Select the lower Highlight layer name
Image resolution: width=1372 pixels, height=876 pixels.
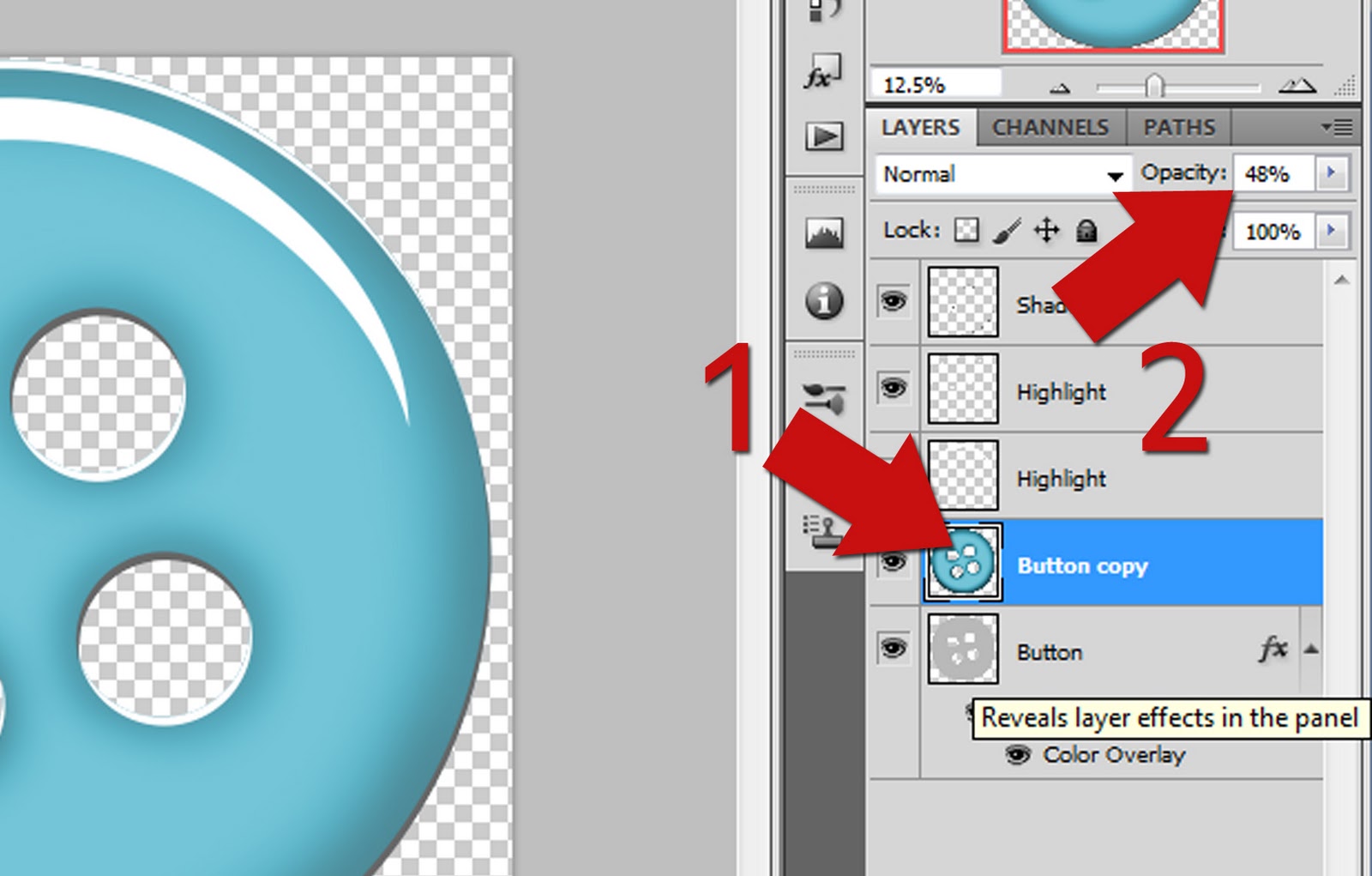click(1062, 478)
